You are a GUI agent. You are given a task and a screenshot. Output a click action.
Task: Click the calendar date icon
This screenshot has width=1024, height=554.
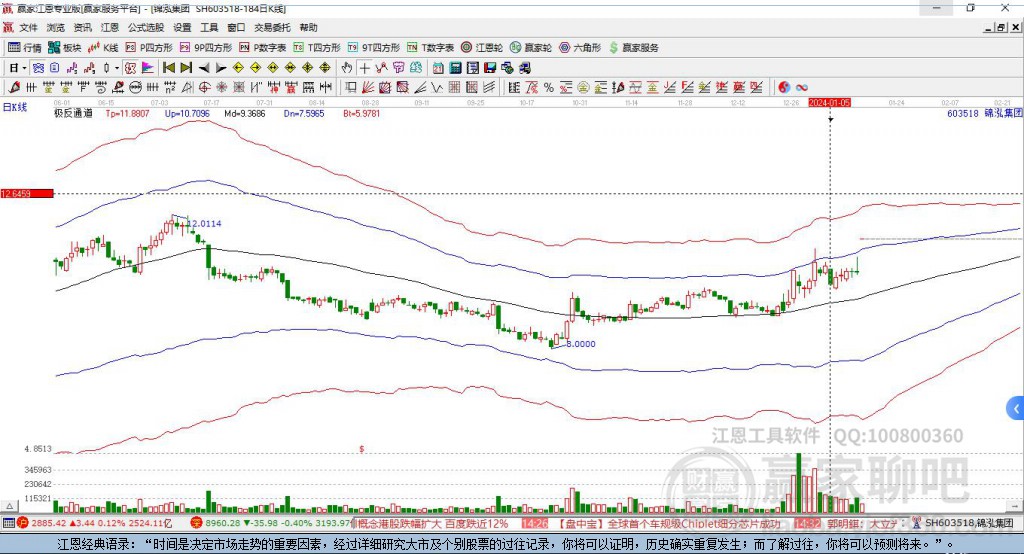[x=438, y=68]
